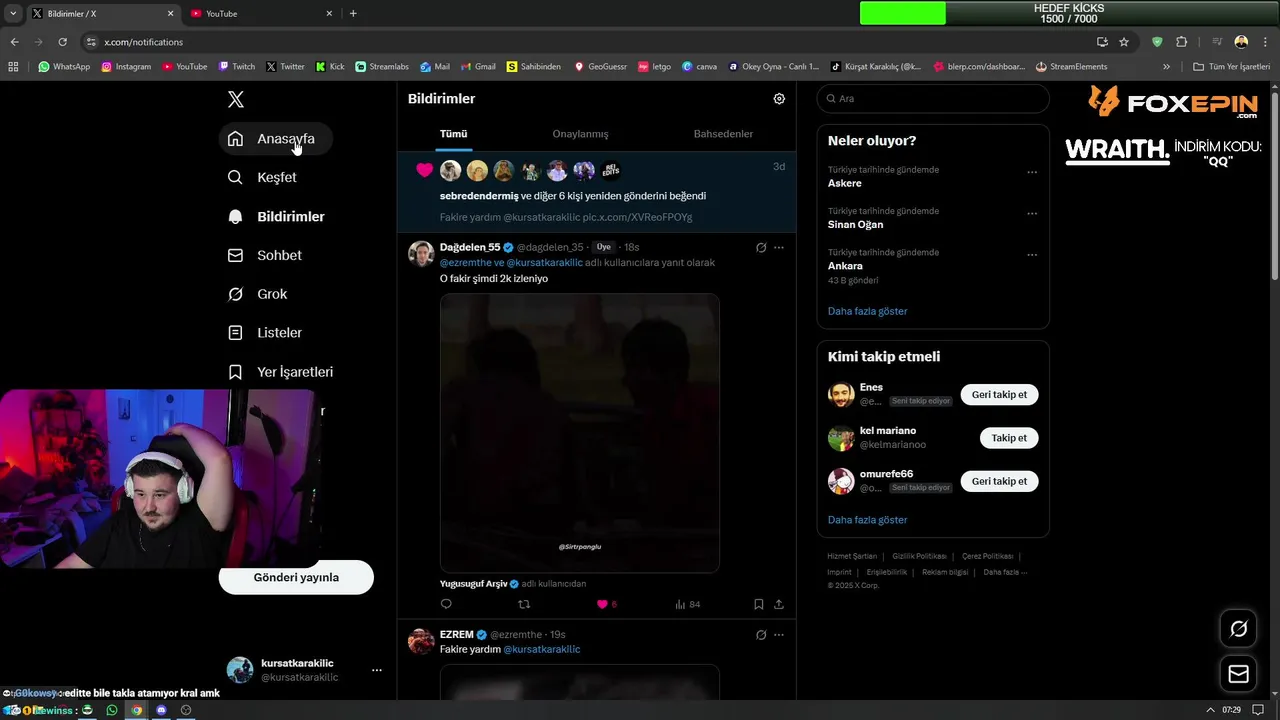
Task: View analytics for post with 84 views
Action: (x=688, y=604)
